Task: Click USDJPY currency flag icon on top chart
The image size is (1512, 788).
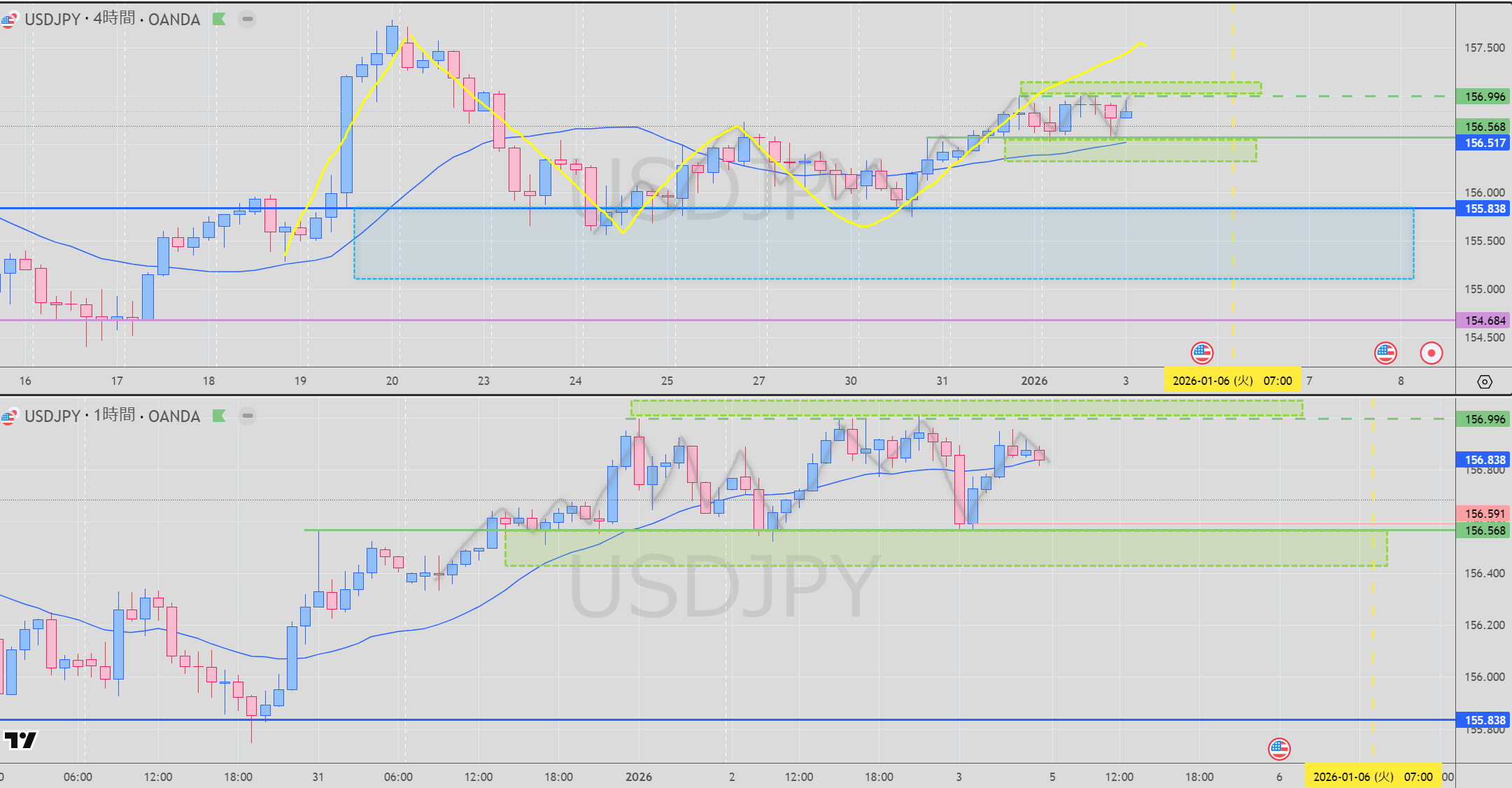Action: (8, 20)
